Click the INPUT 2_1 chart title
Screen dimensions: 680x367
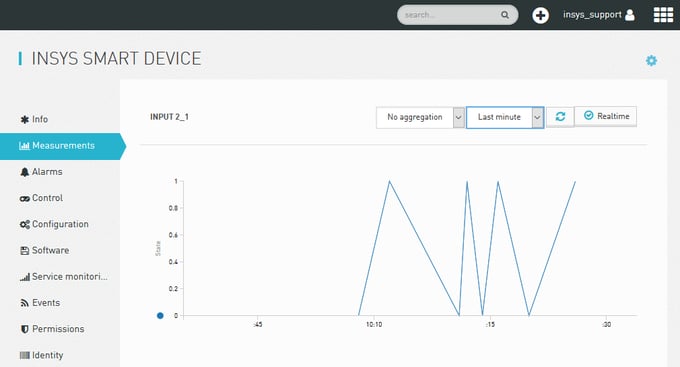click(169, 117)
